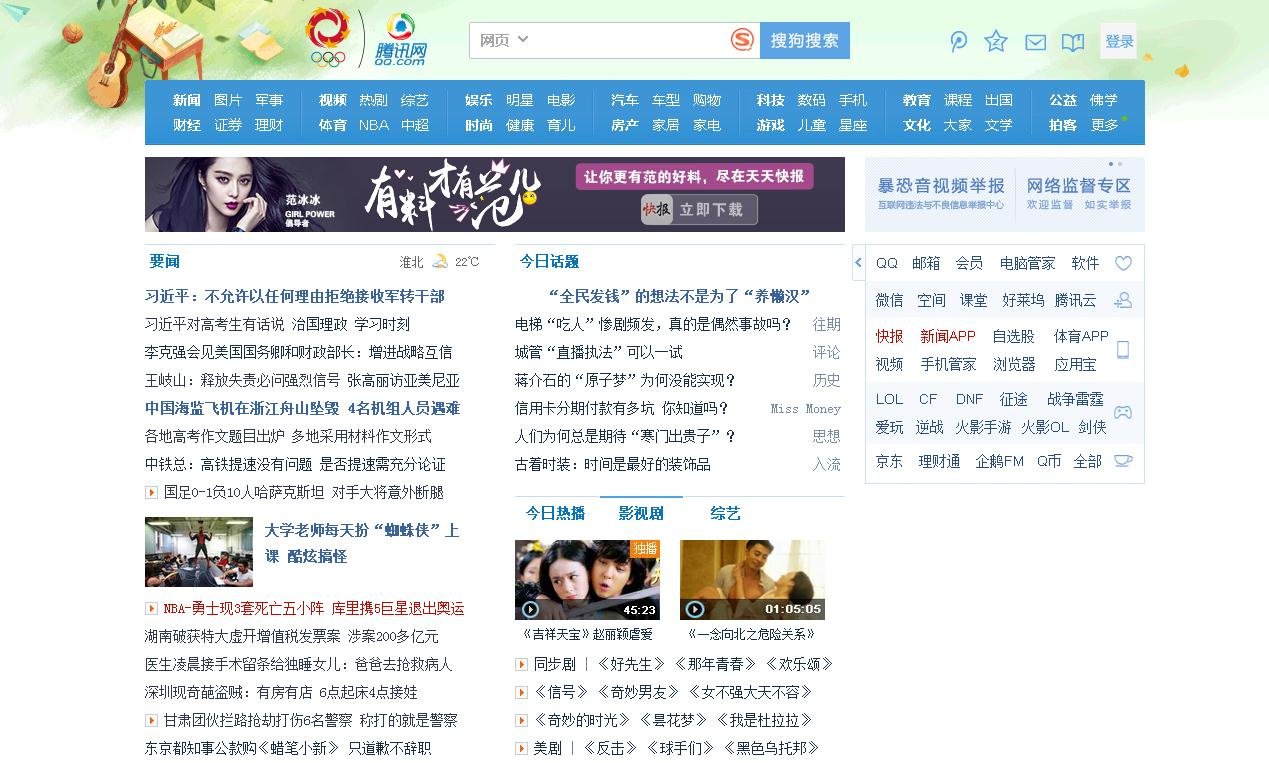Expand 更多 in the navigation bar
Viewport: 1269px width, 763px height.
coord(1105,125)
